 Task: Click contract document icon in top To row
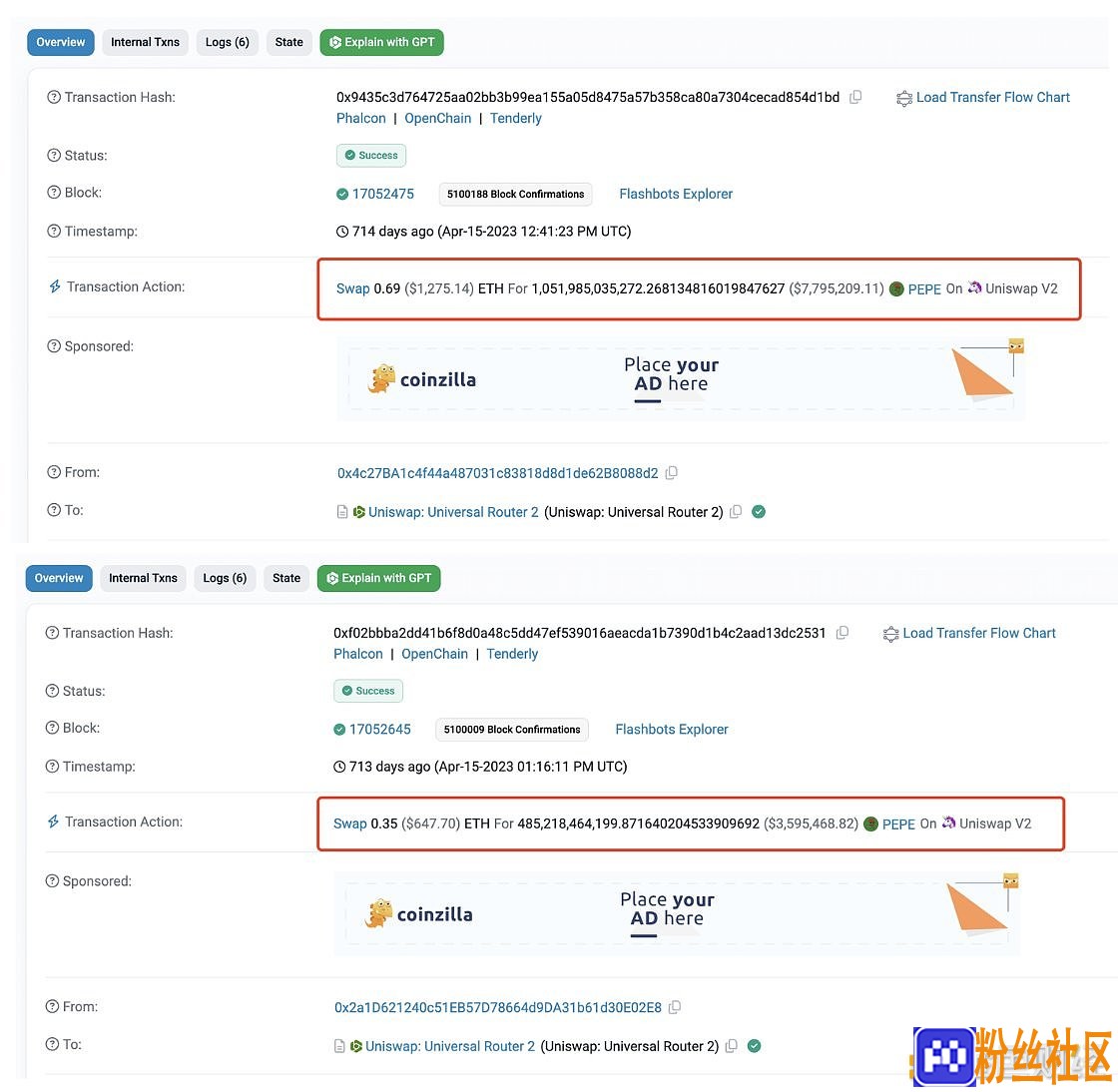coord(342,512)
